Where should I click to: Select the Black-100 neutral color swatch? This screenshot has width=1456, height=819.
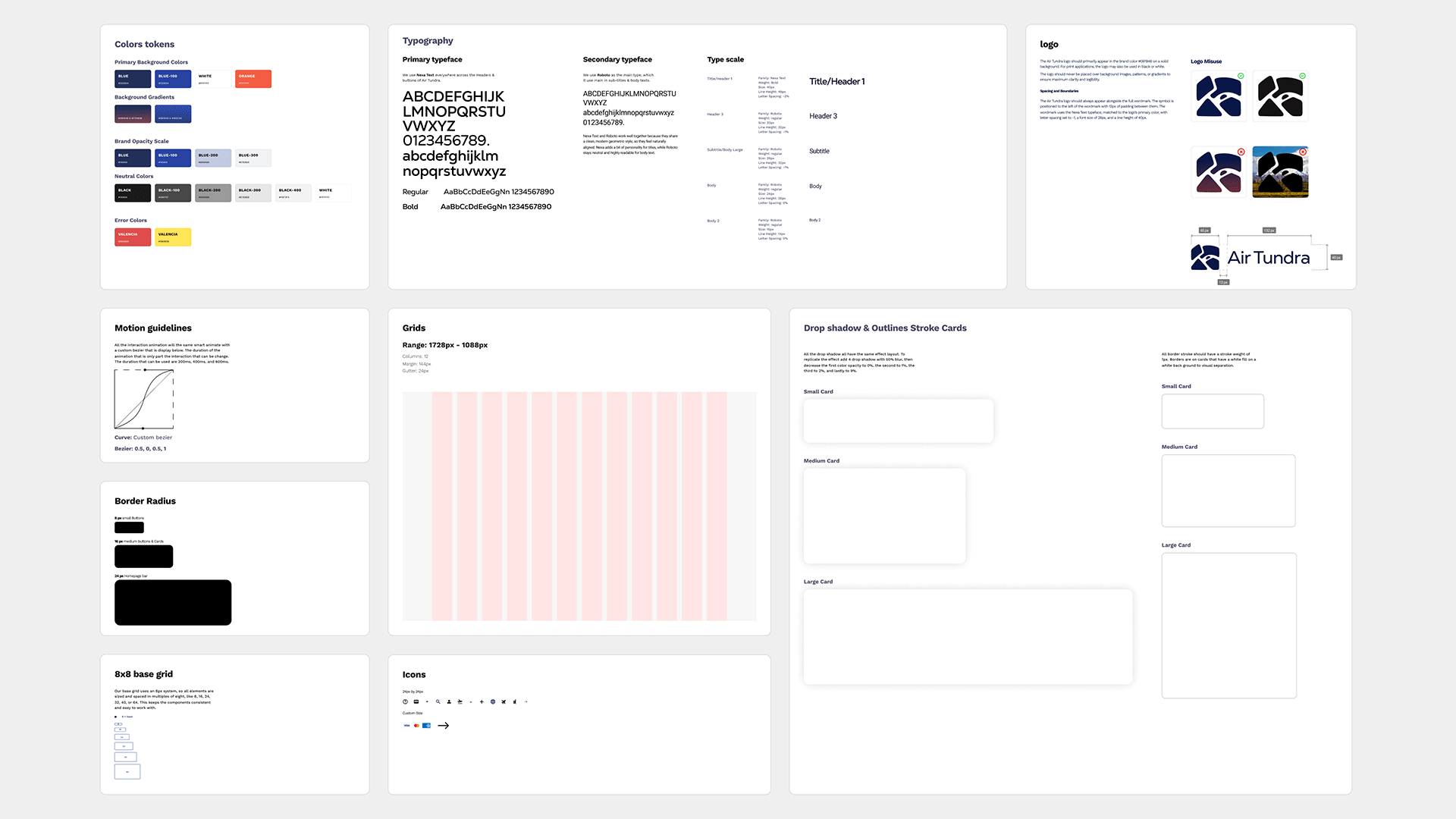coord(173,193)
